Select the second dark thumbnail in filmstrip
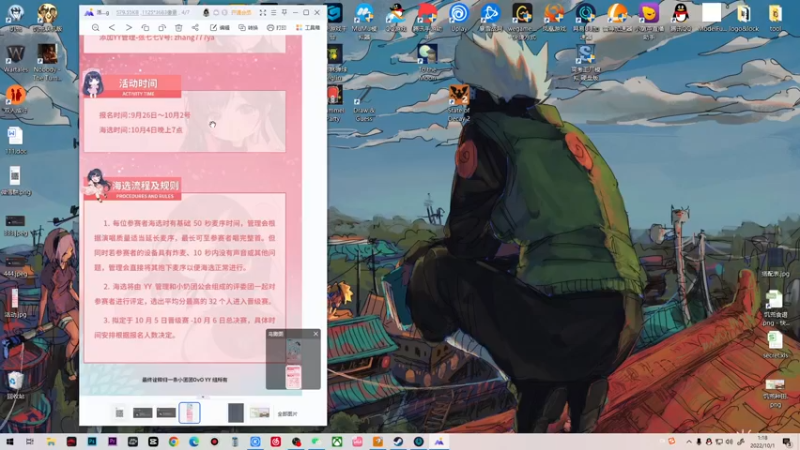The height and width of the screenshot is (450, 800). pyautogui.click(x=142, y=413)
